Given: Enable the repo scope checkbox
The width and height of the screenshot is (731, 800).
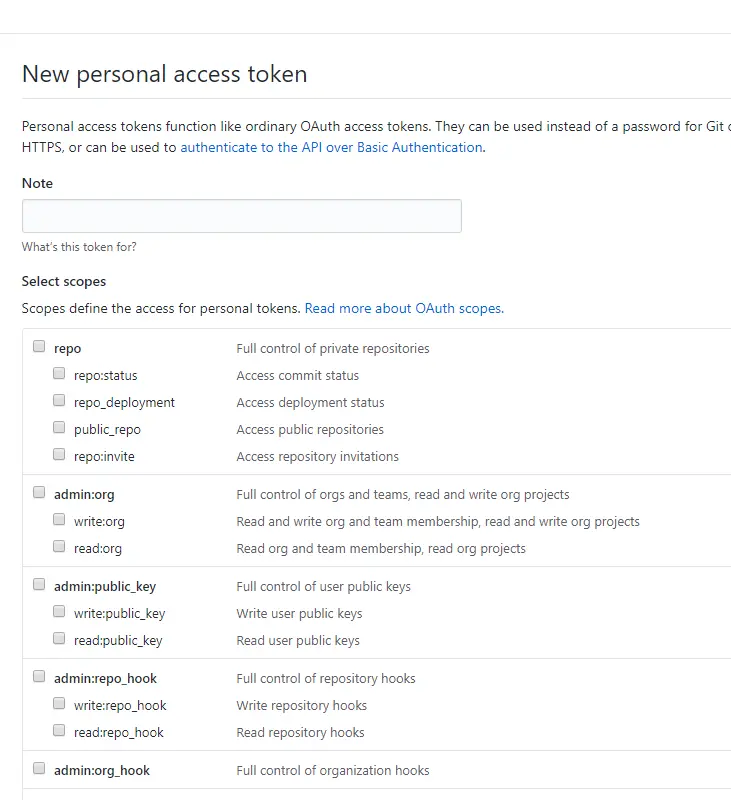Looking at the screenshot, I should point(38,344).
